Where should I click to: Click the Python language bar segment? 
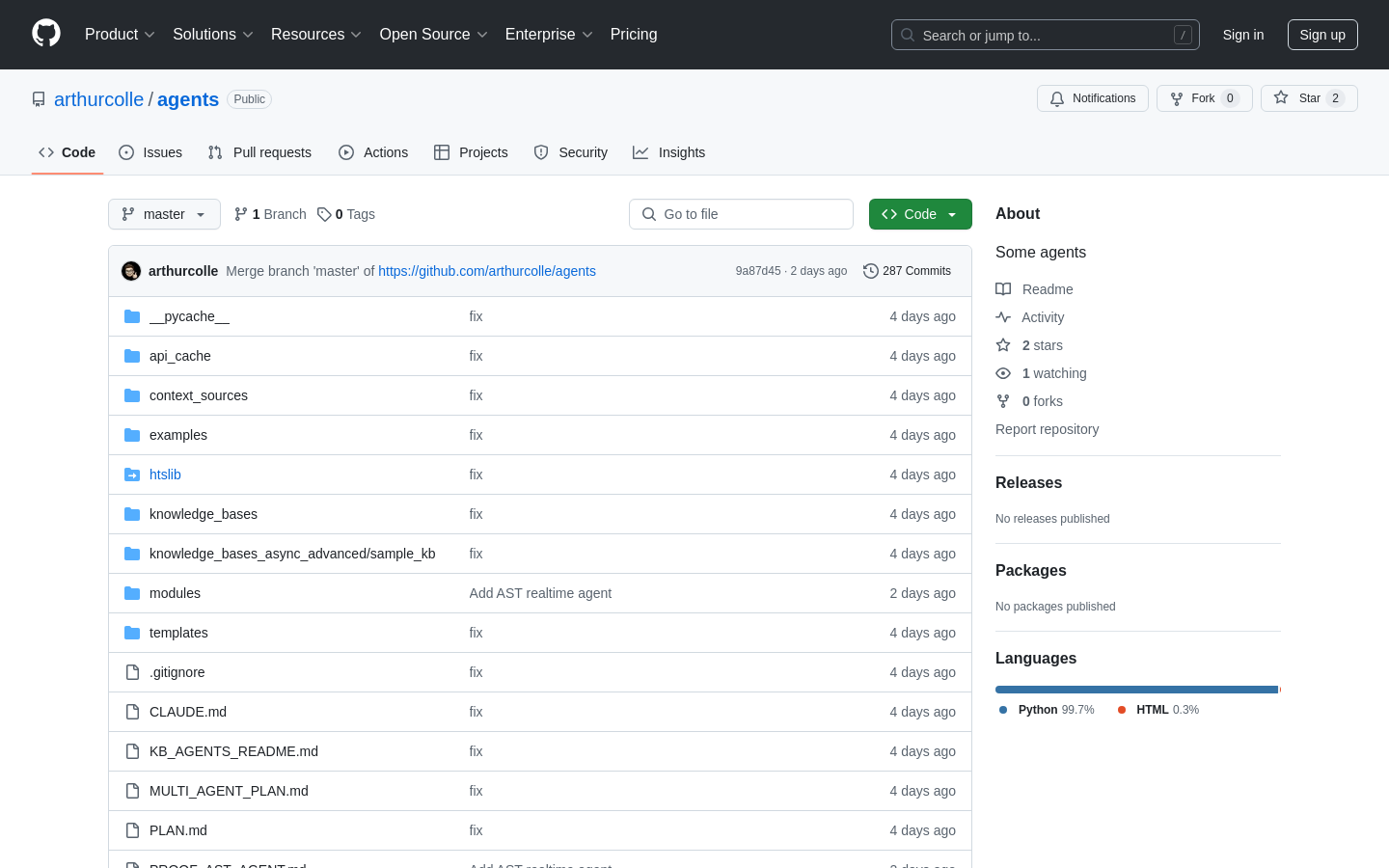1136,690
